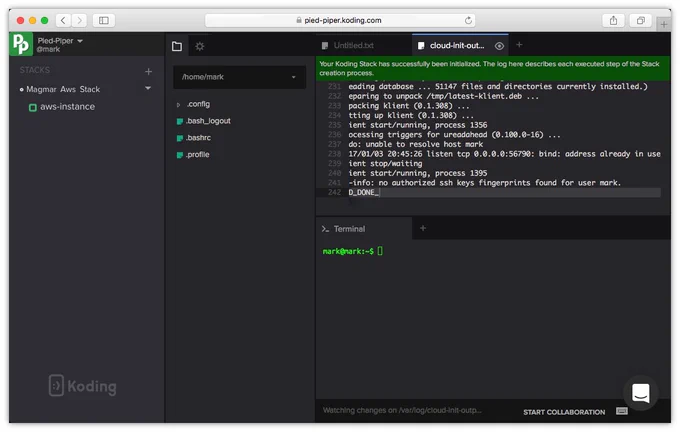Click the STACKS section header
This screenshot has height=432, width=680.
coord(35,70)
